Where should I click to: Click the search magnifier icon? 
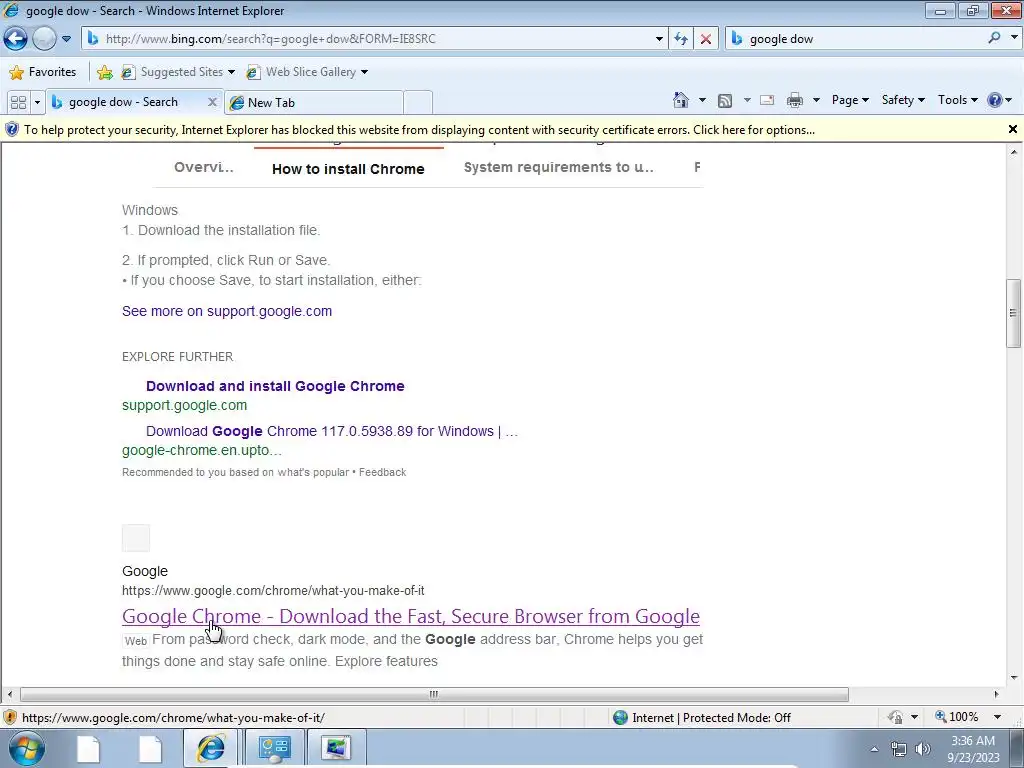(x=994, y=38)
